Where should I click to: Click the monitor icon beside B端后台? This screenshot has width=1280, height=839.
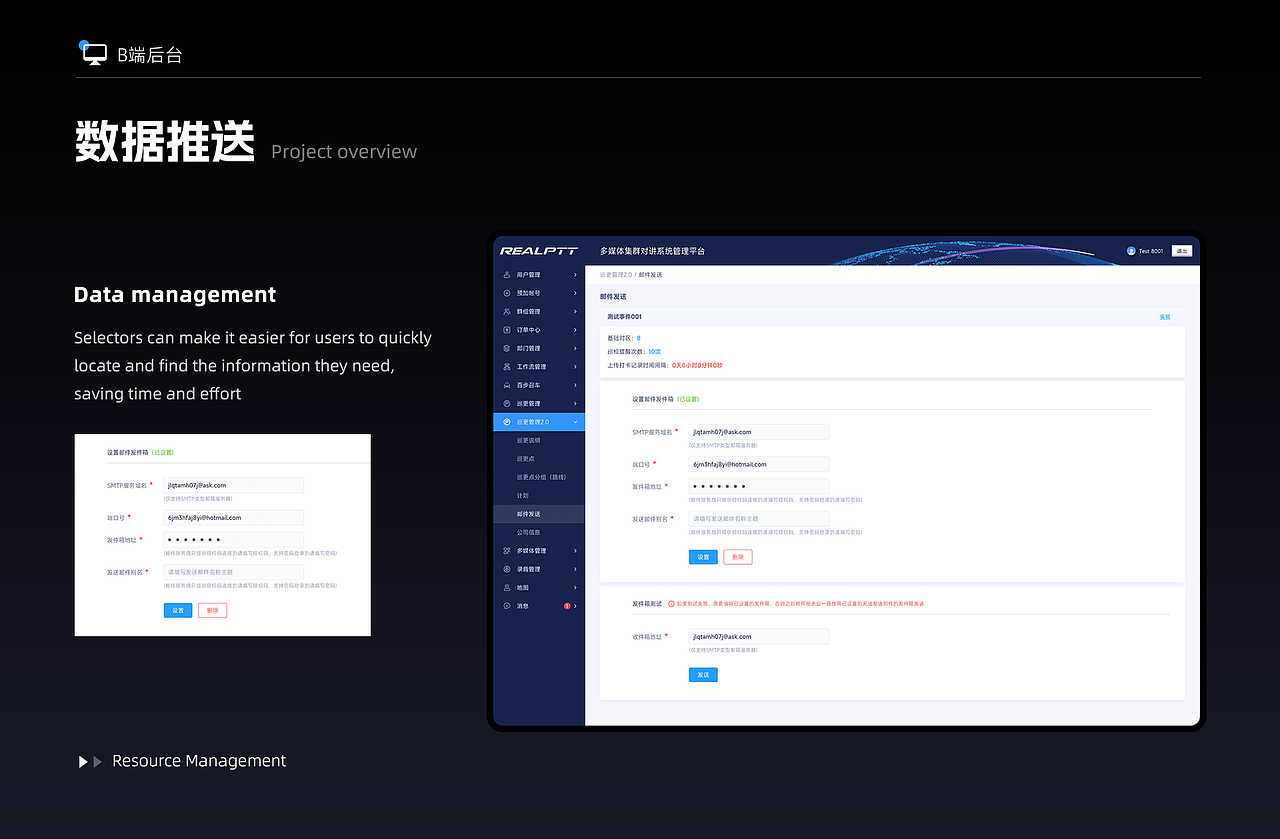click(x=94, y=54)
